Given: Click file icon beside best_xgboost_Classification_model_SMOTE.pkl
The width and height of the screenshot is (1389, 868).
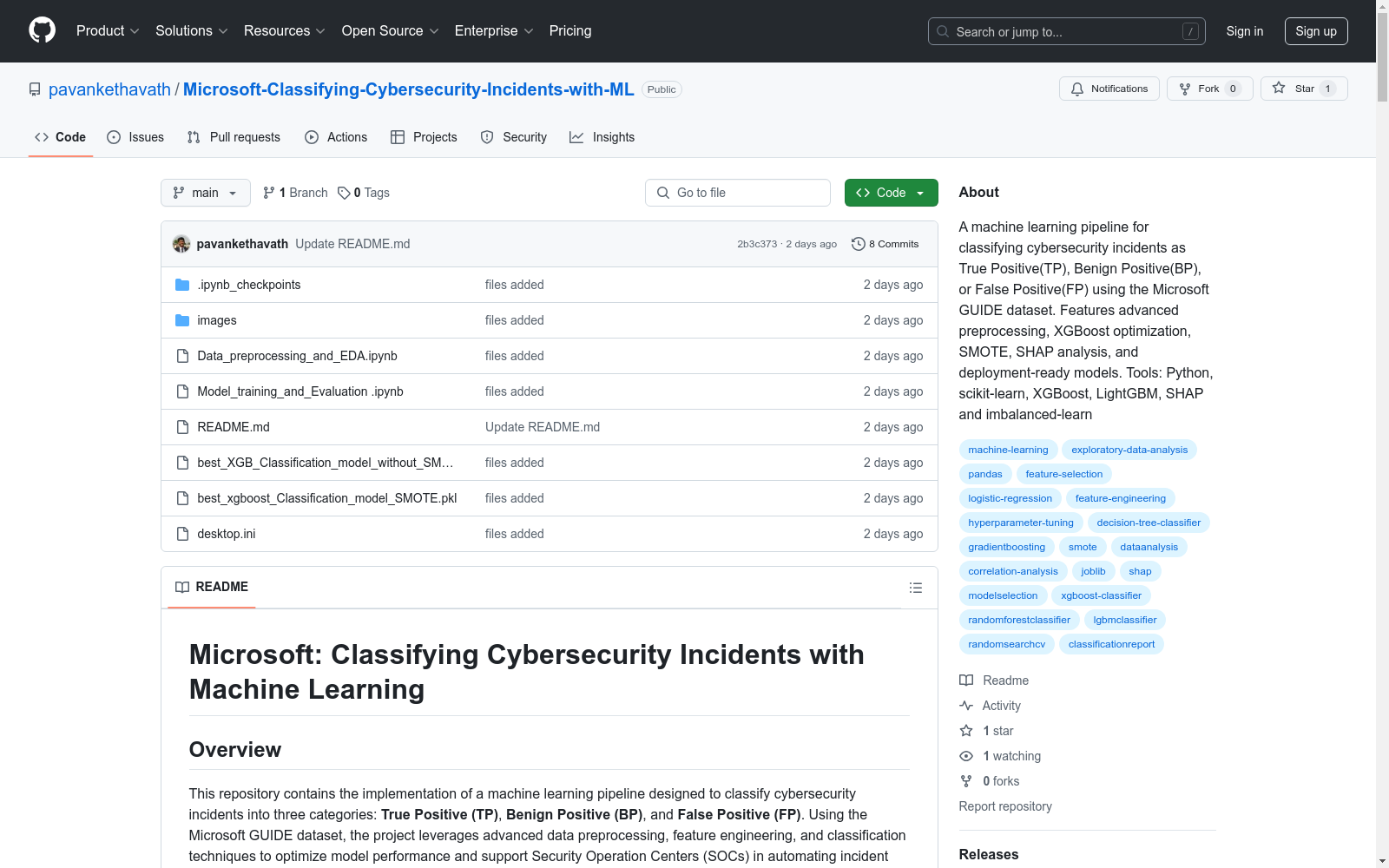Looking at the screenshot, I should 182,498.
